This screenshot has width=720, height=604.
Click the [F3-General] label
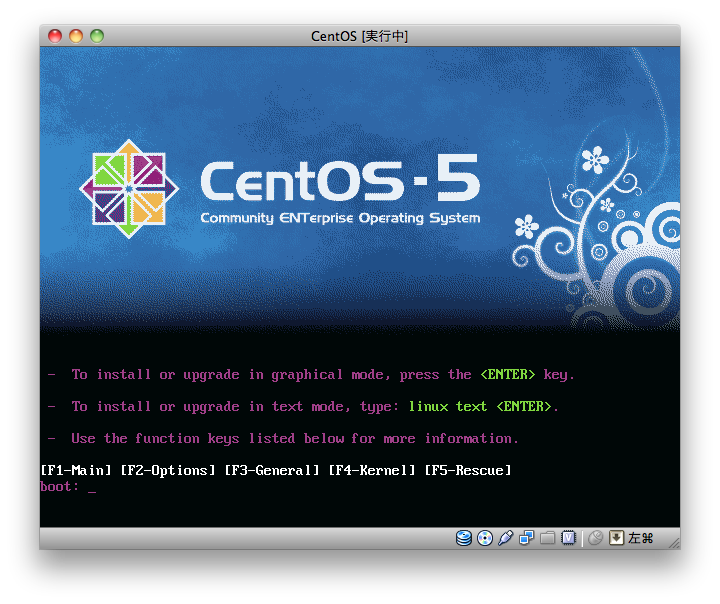click(x=272, y=470)
